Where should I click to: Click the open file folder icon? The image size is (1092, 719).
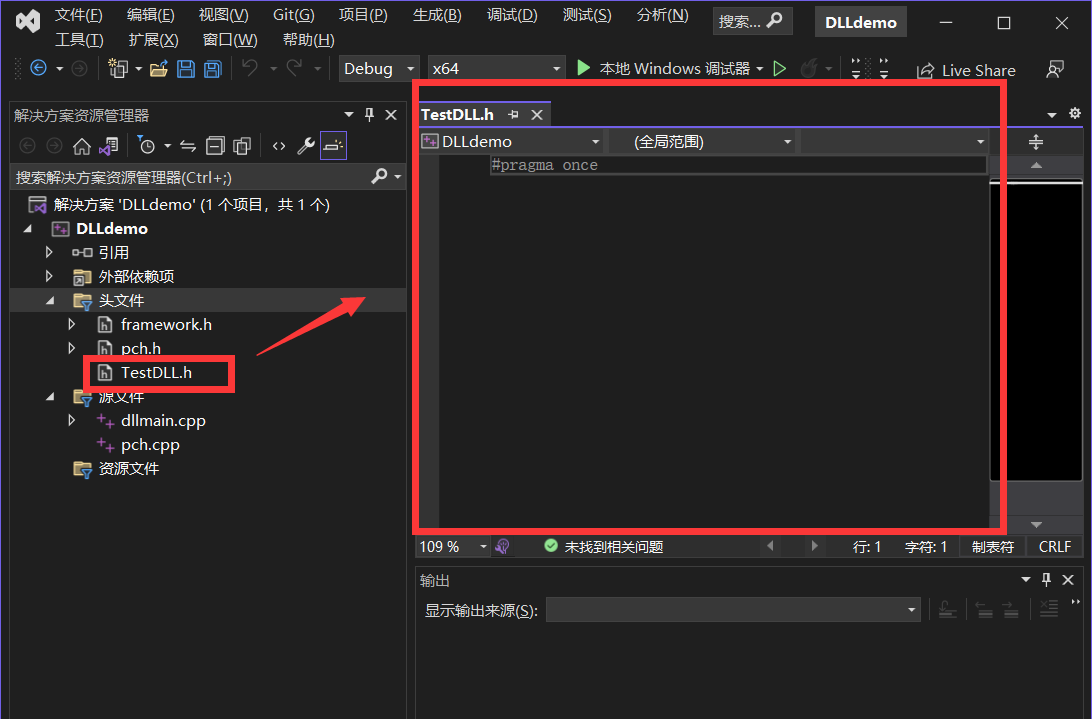[159, 68]
